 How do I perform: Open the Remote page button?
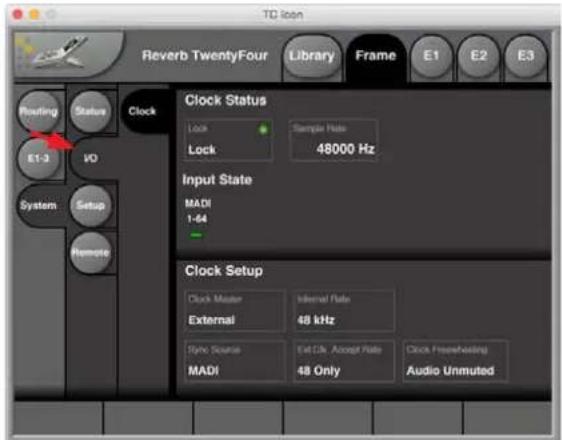tap(90, 253)
